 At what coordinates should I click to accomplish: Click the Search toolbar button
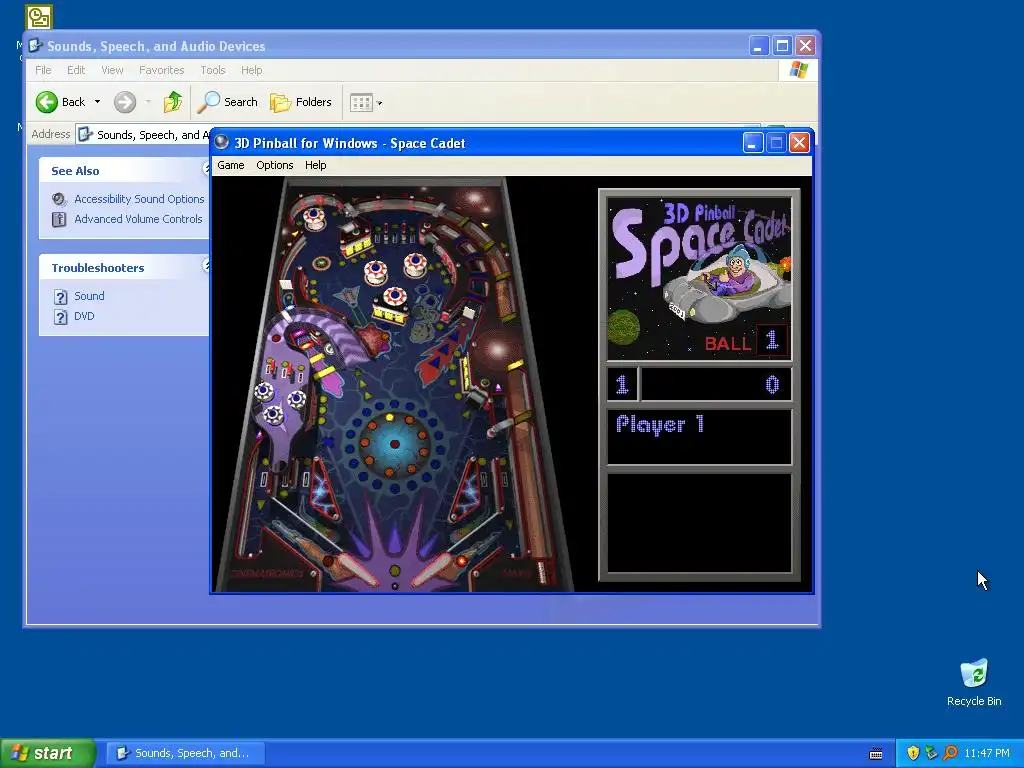(228, 102)
